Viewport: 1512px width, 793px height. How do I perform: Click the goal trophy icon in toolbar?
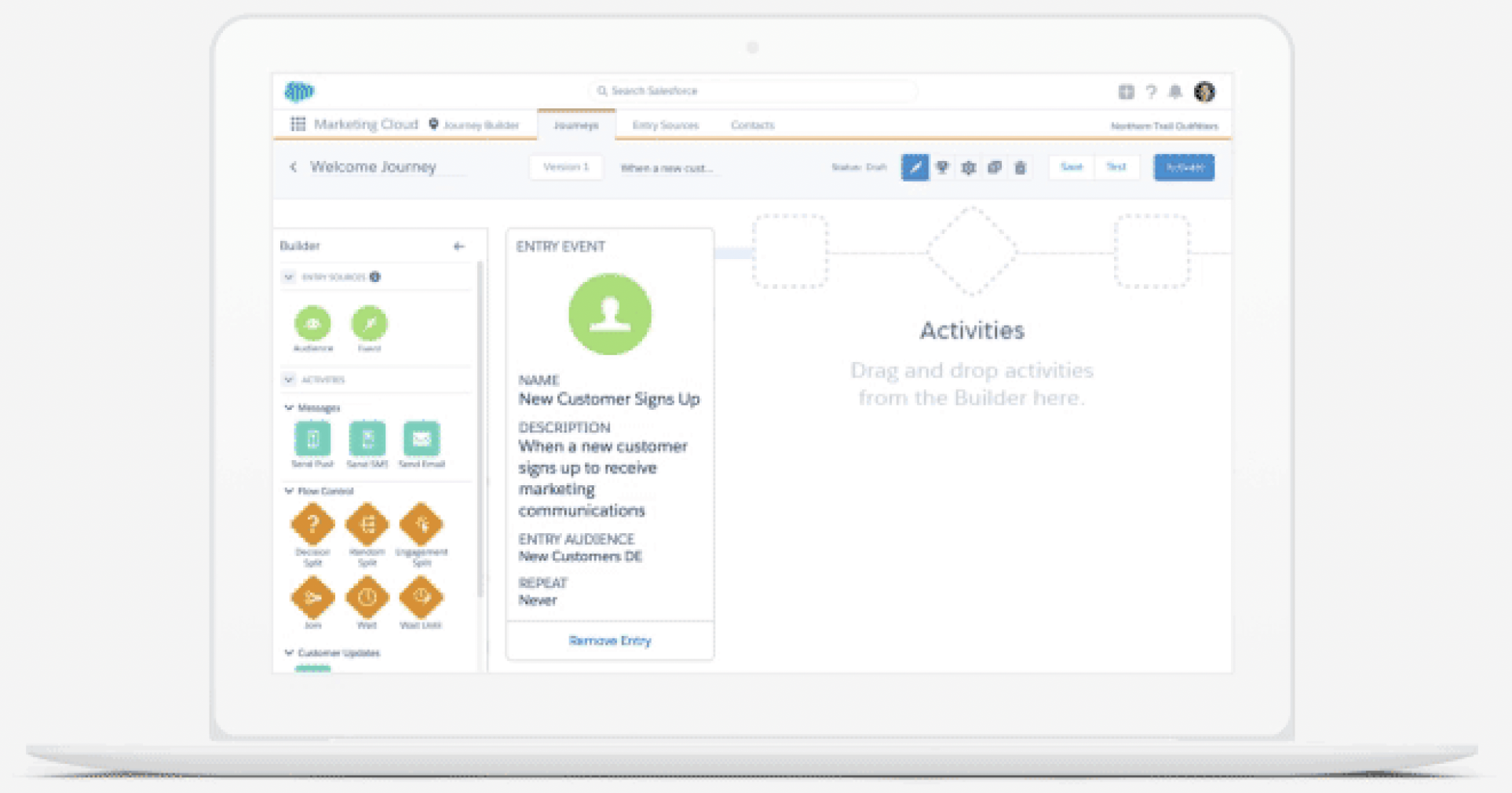(x=943, y=167)
